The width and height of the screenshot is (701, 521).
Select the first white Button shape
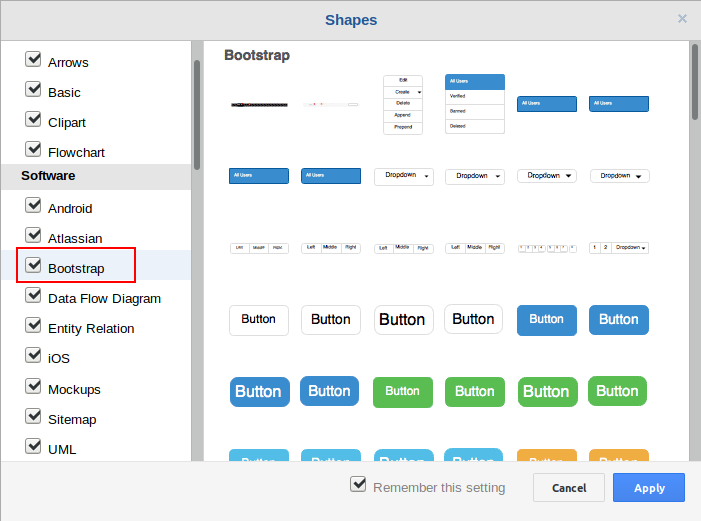pos(259,320)
